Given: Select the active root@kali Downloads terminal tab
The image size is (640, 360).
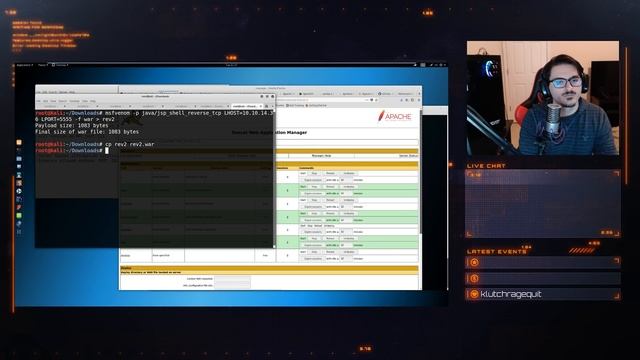Looking at the screenshot, I should point(247,106).
